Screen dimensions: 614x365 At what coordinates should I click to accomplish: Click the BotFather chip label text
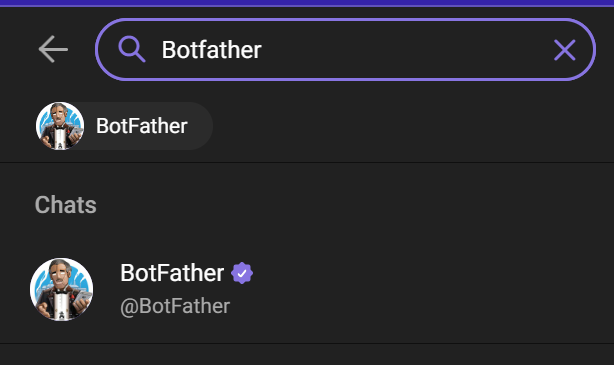click(142, 126)
